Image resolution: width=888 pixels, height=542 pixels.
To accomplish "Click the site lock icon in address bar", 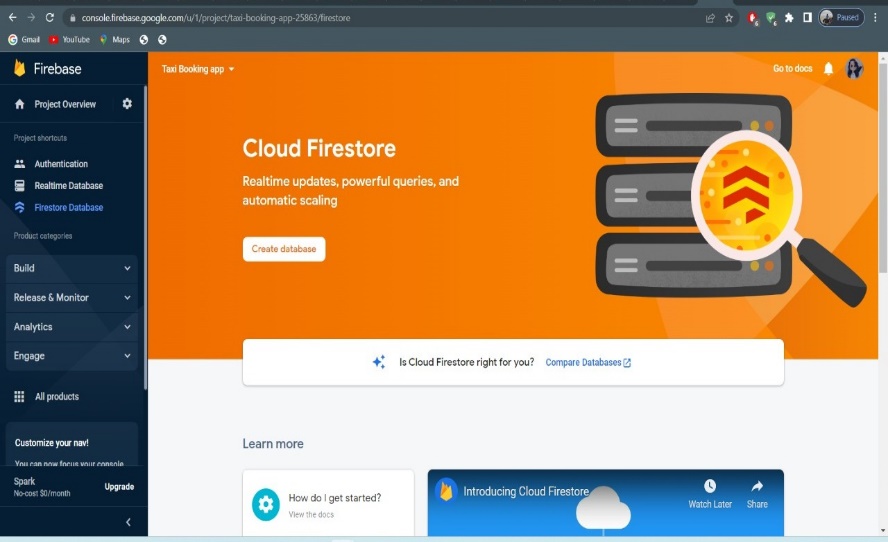I will (72, 18).
